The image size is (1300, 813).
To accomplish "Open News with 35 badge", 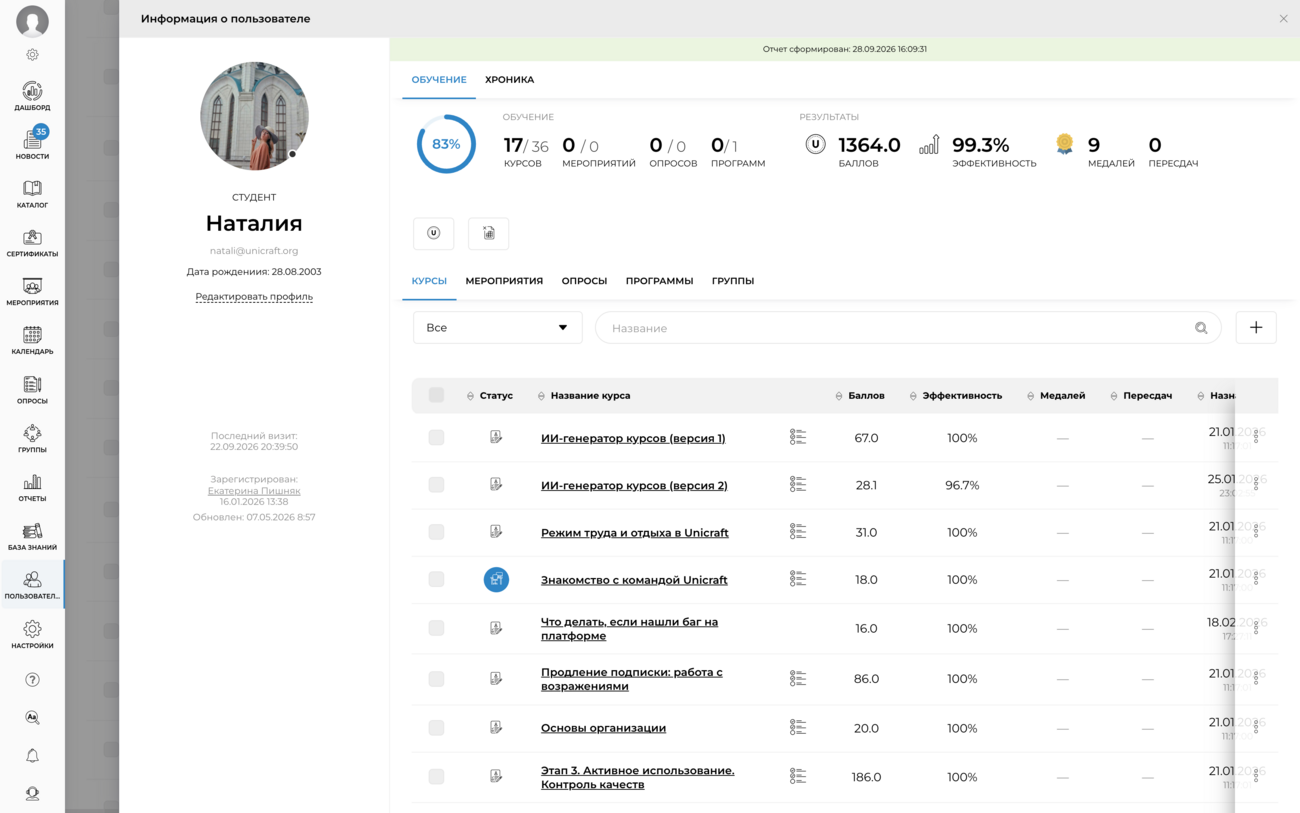I will [32, 144].
